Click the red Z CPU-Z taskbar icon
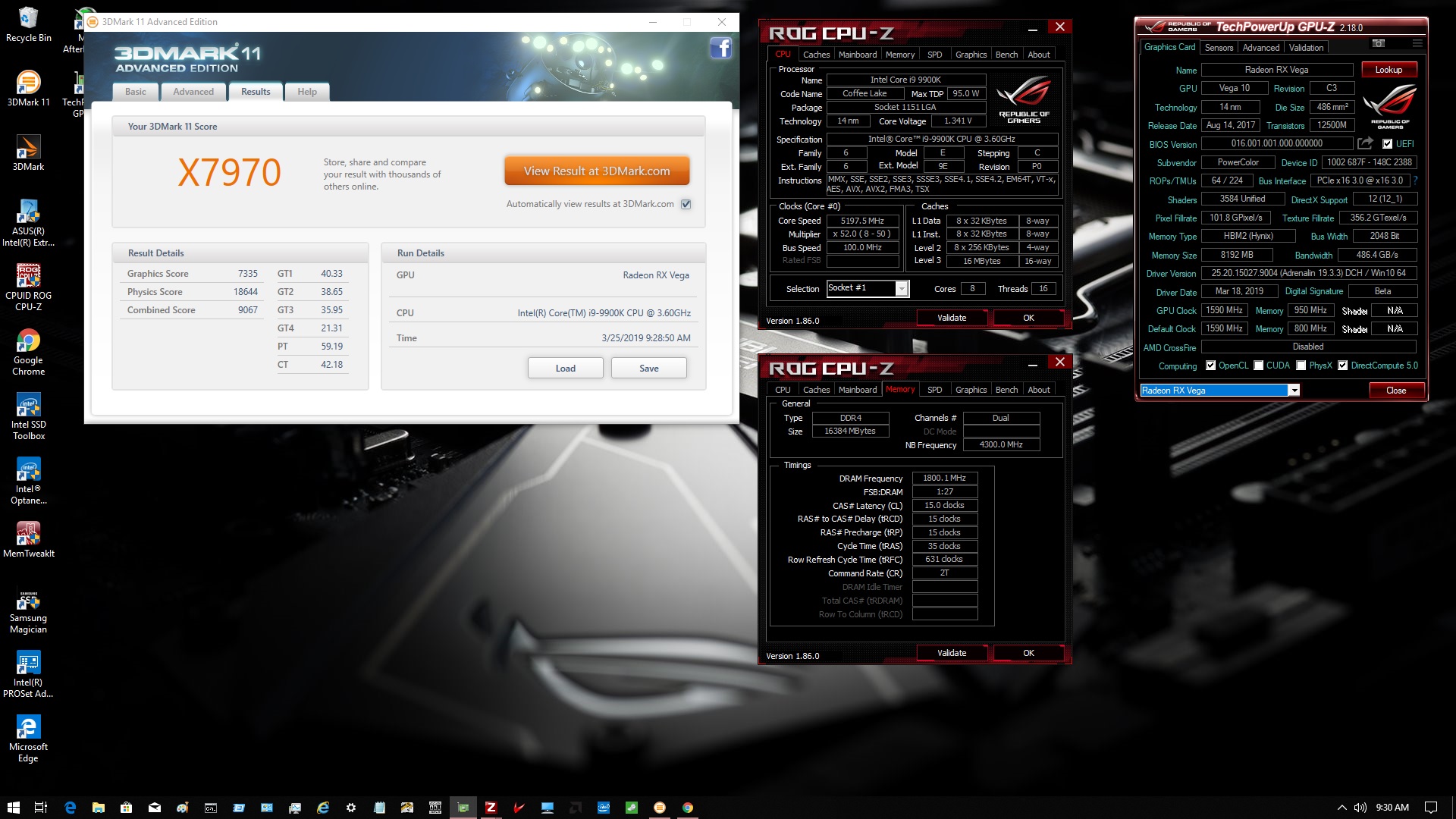The height and width of the screenshot is (819, 1456). [x=491, y=808]
